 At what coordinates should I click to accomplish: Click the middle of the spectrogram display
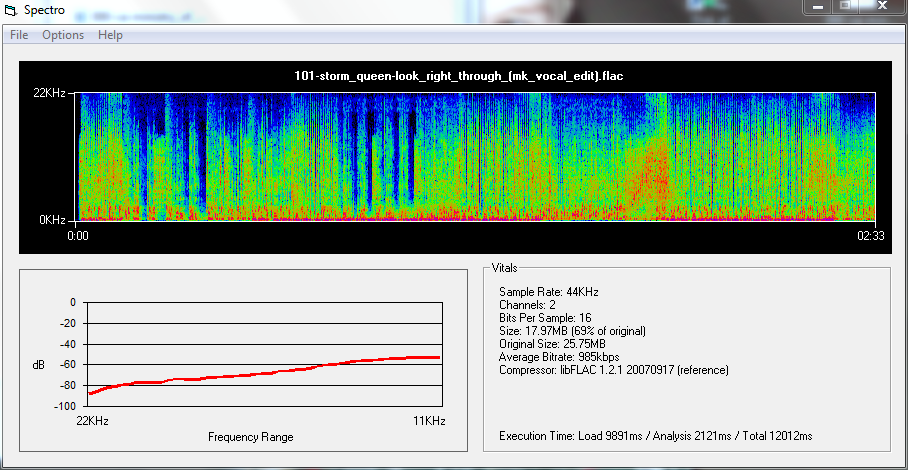point(476,156)
